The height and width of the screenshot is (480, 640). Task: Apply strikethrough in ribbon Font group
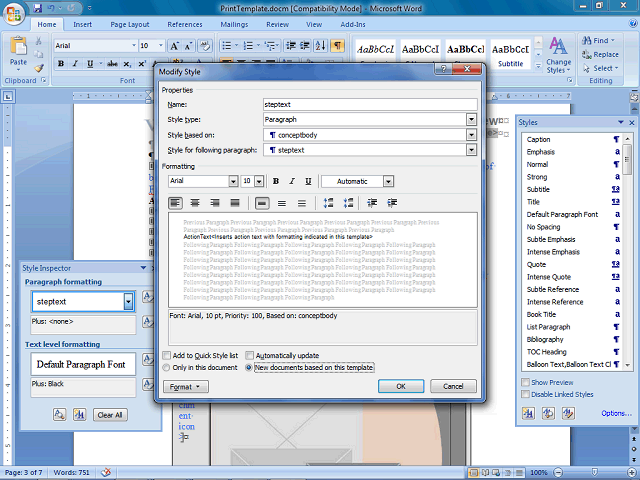(112, 64)
